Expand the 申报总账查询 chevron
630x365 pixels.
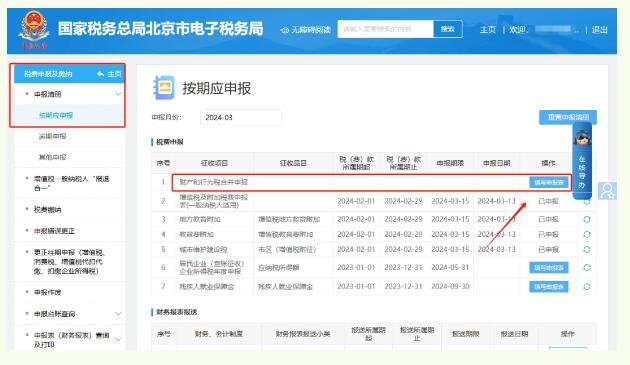[118, 314]
